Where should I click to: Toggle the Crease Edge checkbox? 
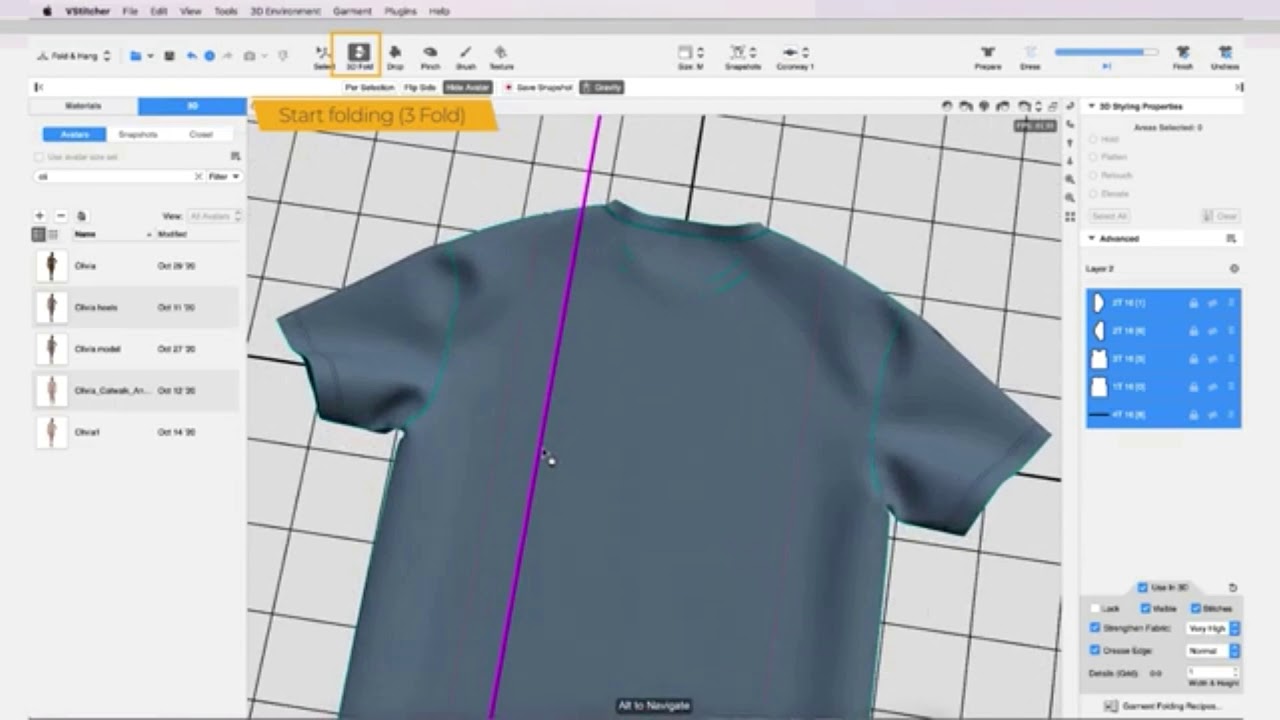1095,651
